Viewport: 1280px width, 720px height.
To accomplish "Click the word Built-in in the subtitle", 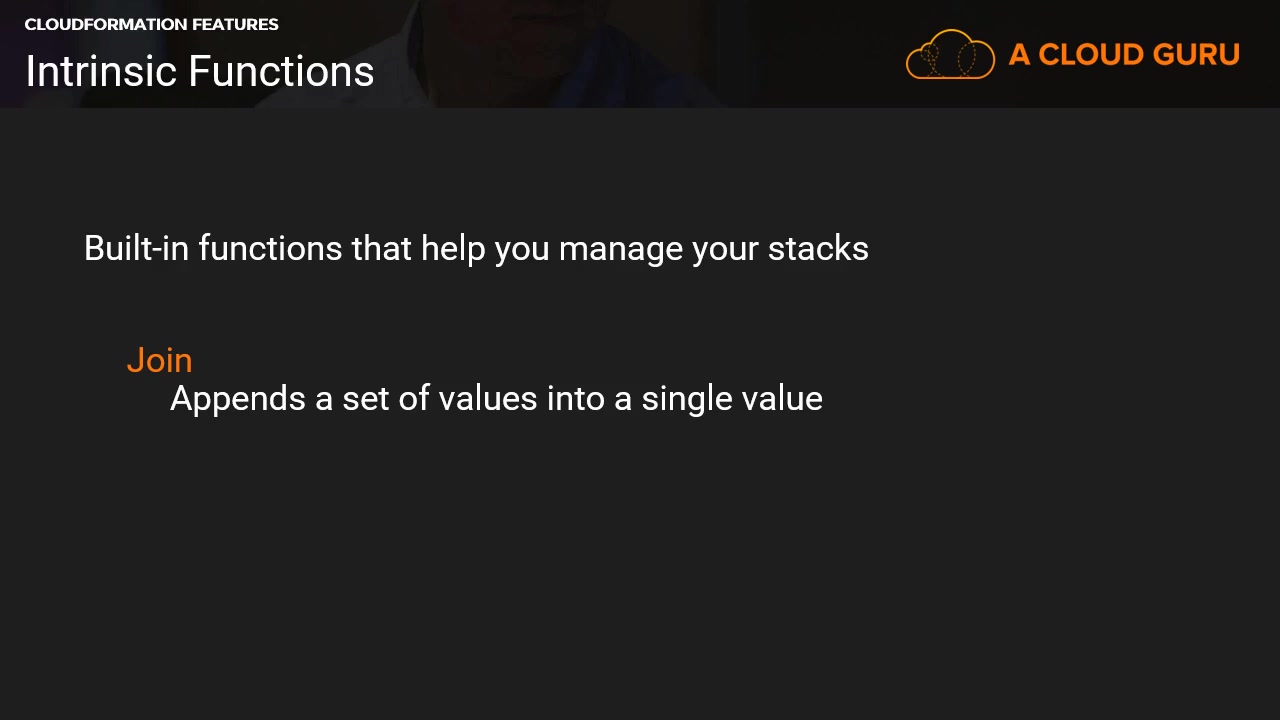I will pos(136,248).
